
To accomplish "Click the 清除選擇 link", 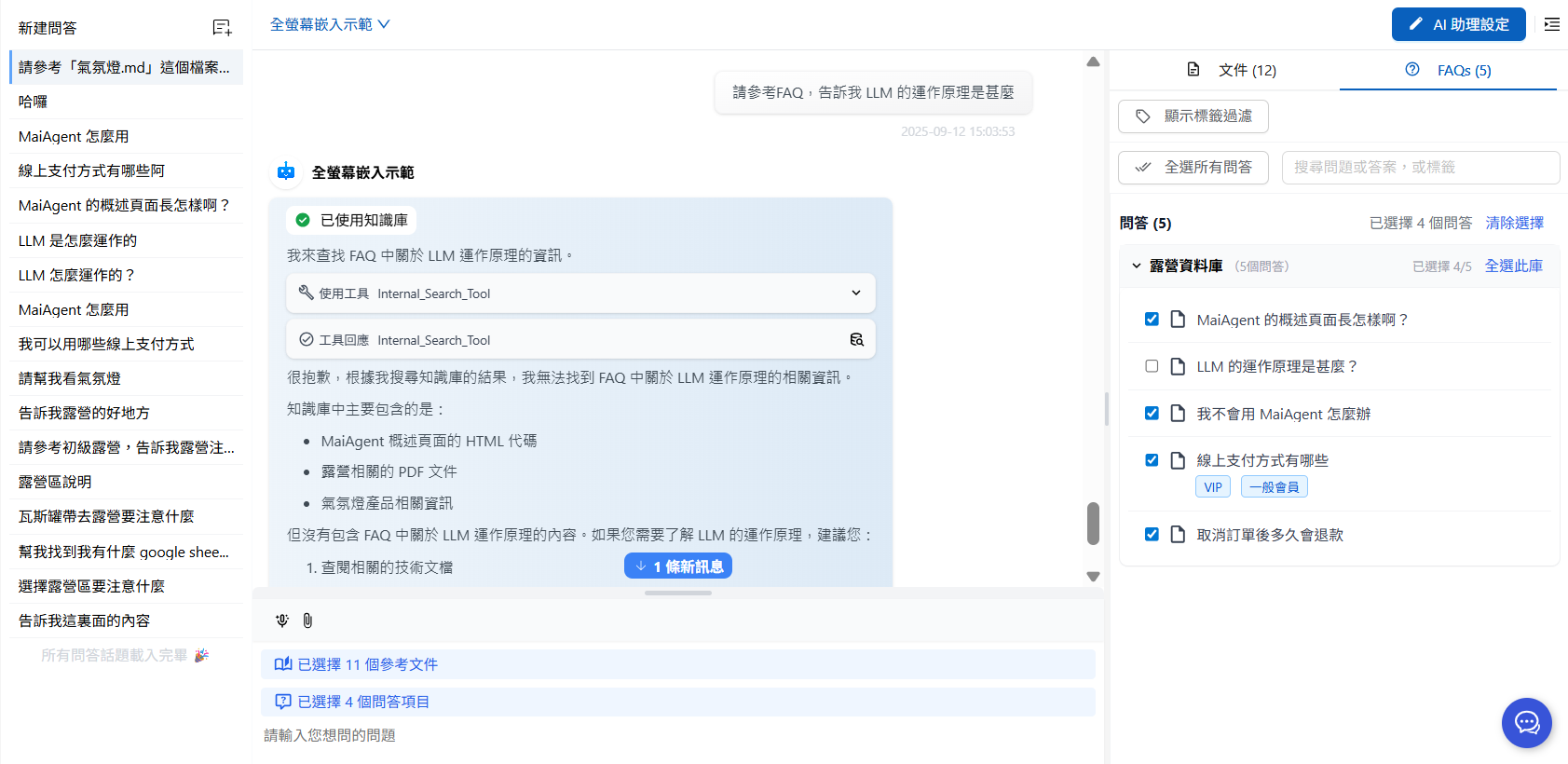I will coord(1514,223).
